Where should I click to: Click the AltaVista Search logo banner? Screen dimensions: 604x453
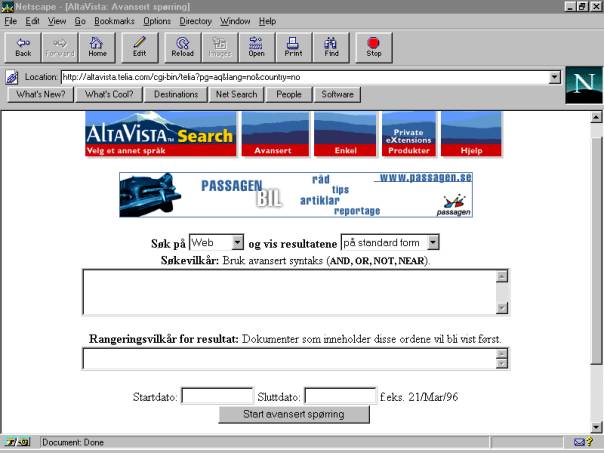pyautogui.click(x=161, y=134)
